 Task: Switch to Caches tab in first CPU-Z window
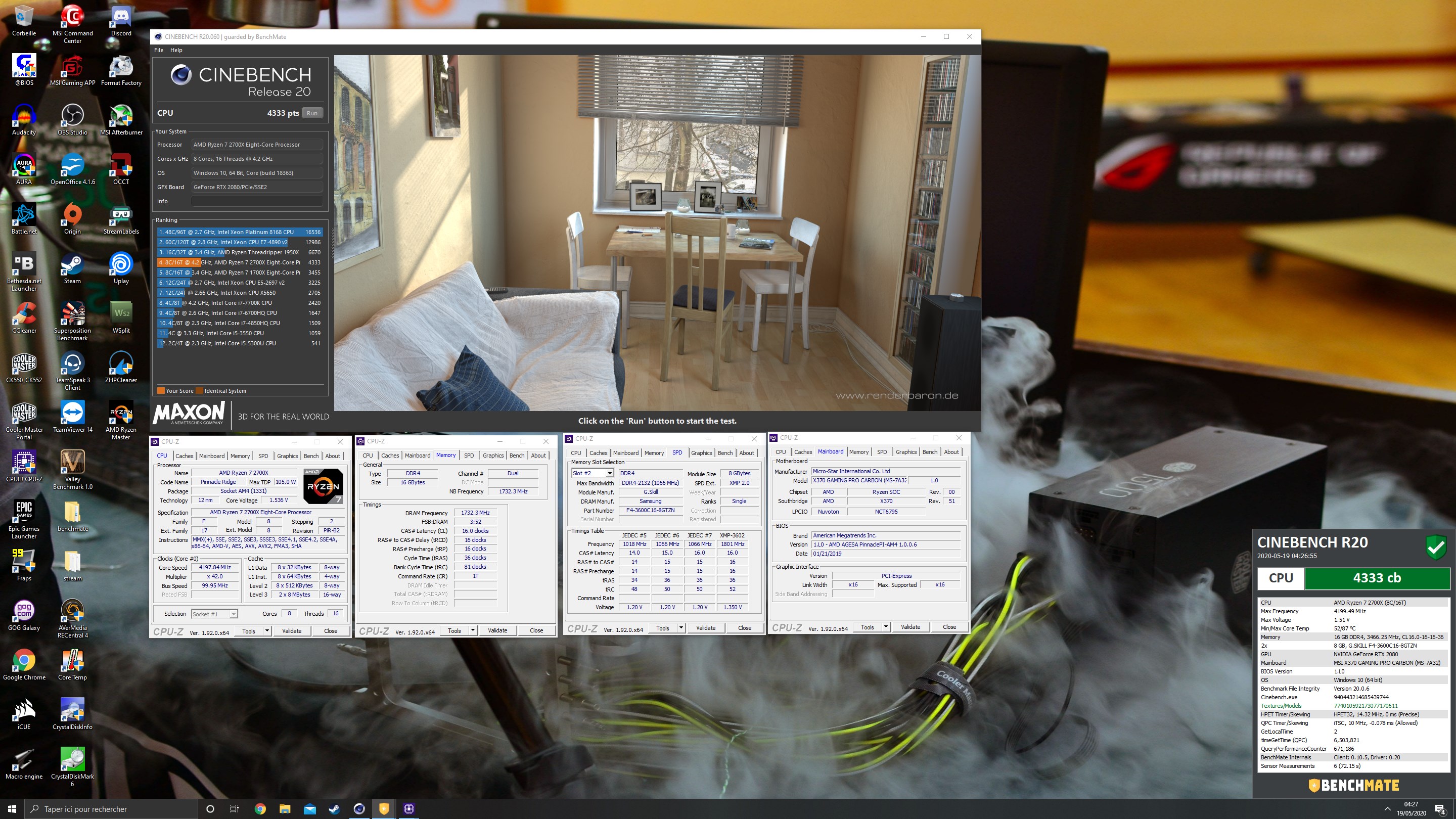(x=184, y=456)
